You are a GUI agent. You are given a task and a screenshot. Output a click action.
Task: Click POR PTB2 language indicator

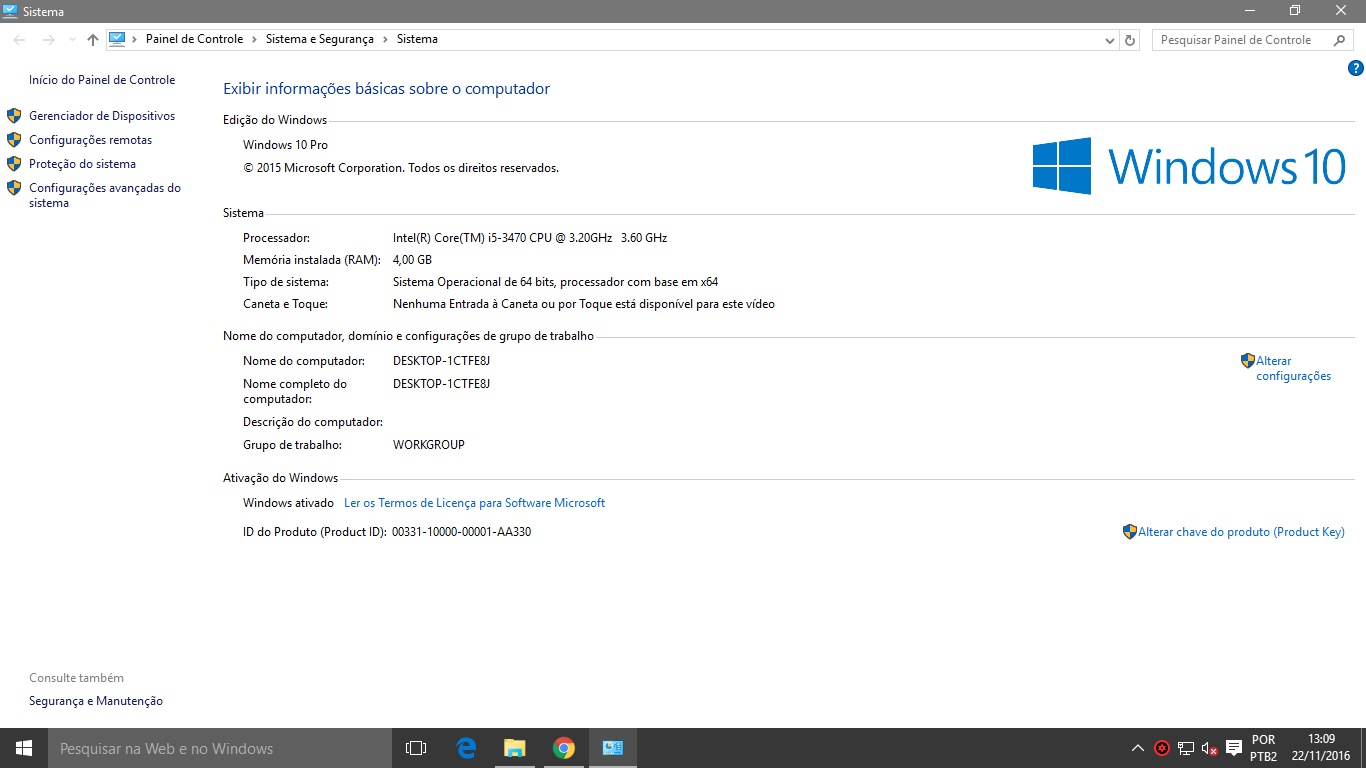click(x=1263, y=748)
